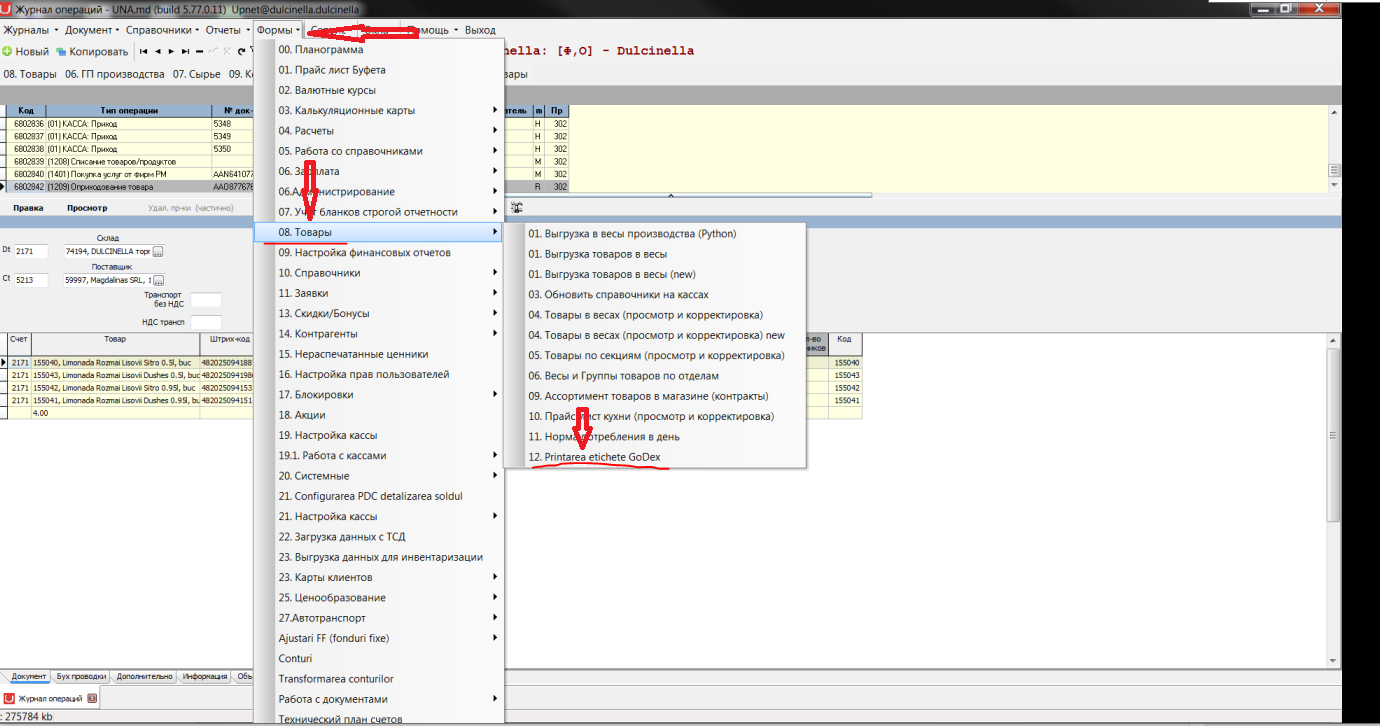Open the Отчеты menu
This screenshot has width=1380, height=726.
coord(227,30)
